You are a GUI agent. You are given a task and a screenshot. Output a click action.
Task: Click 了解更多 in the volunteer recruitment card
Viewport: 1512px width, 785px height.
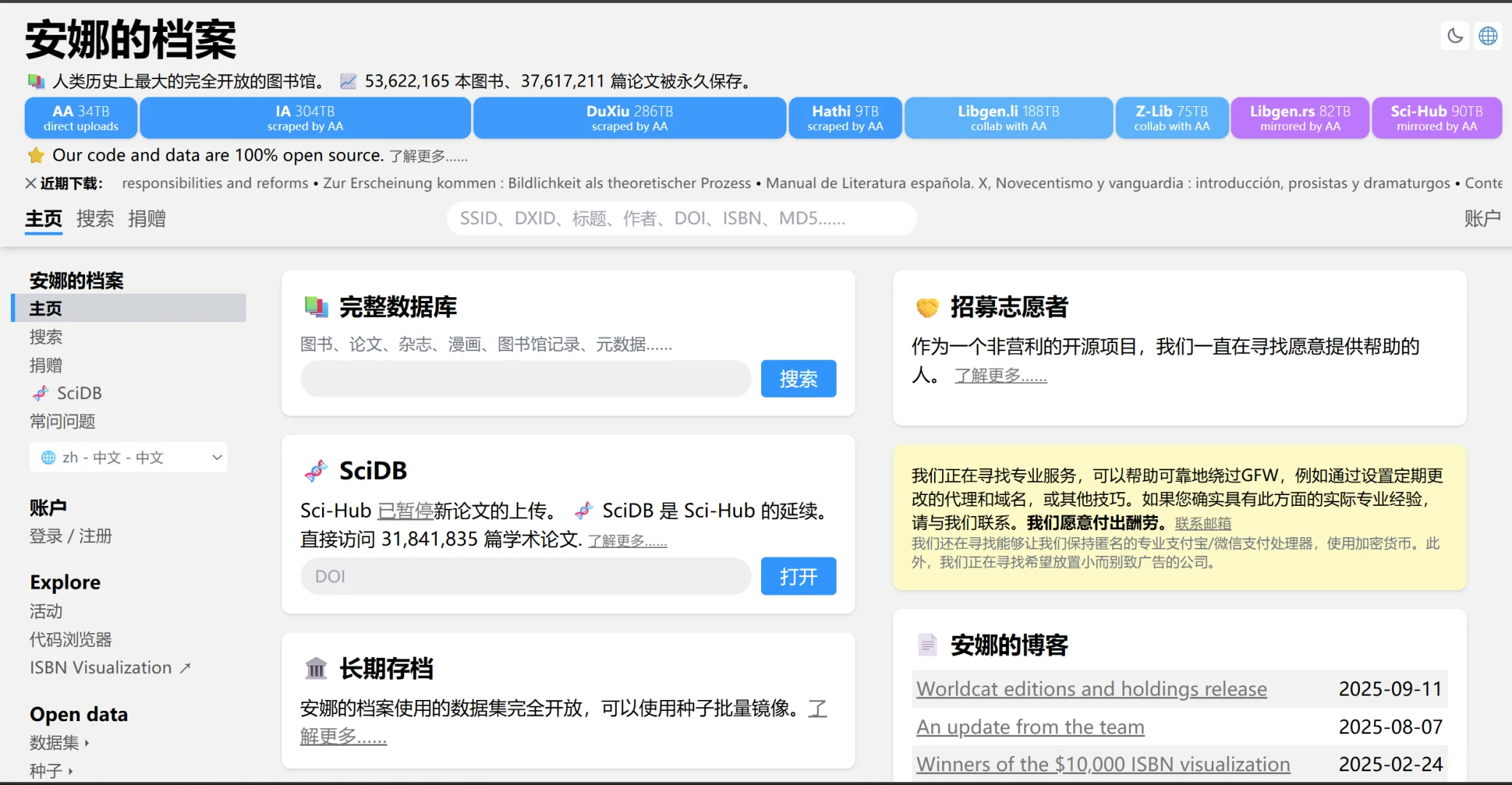tap(1000, 376)
